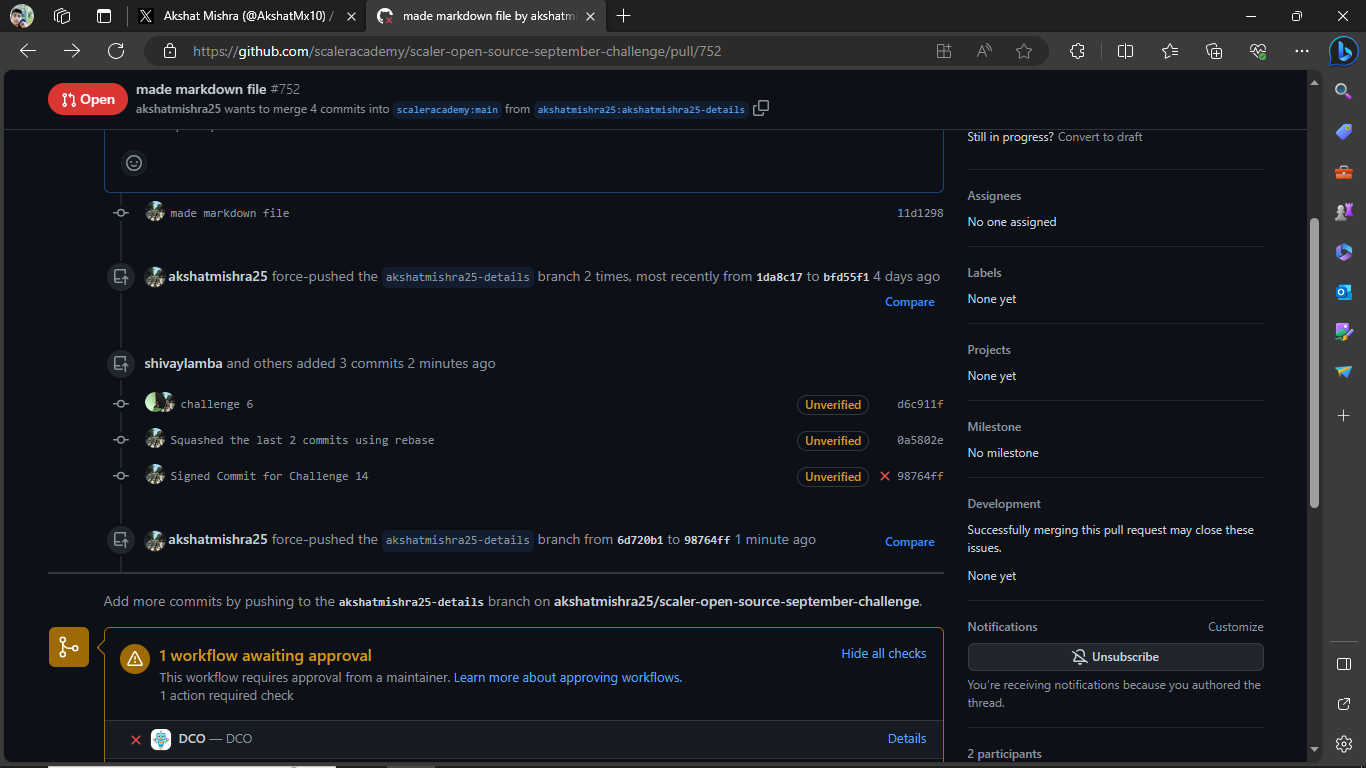Image resolution: width=1366 pixels, height=768 pixels.
Task: Collapse the checks with Hide all checks
Action: pyautogui.click(x=884, y=653)
